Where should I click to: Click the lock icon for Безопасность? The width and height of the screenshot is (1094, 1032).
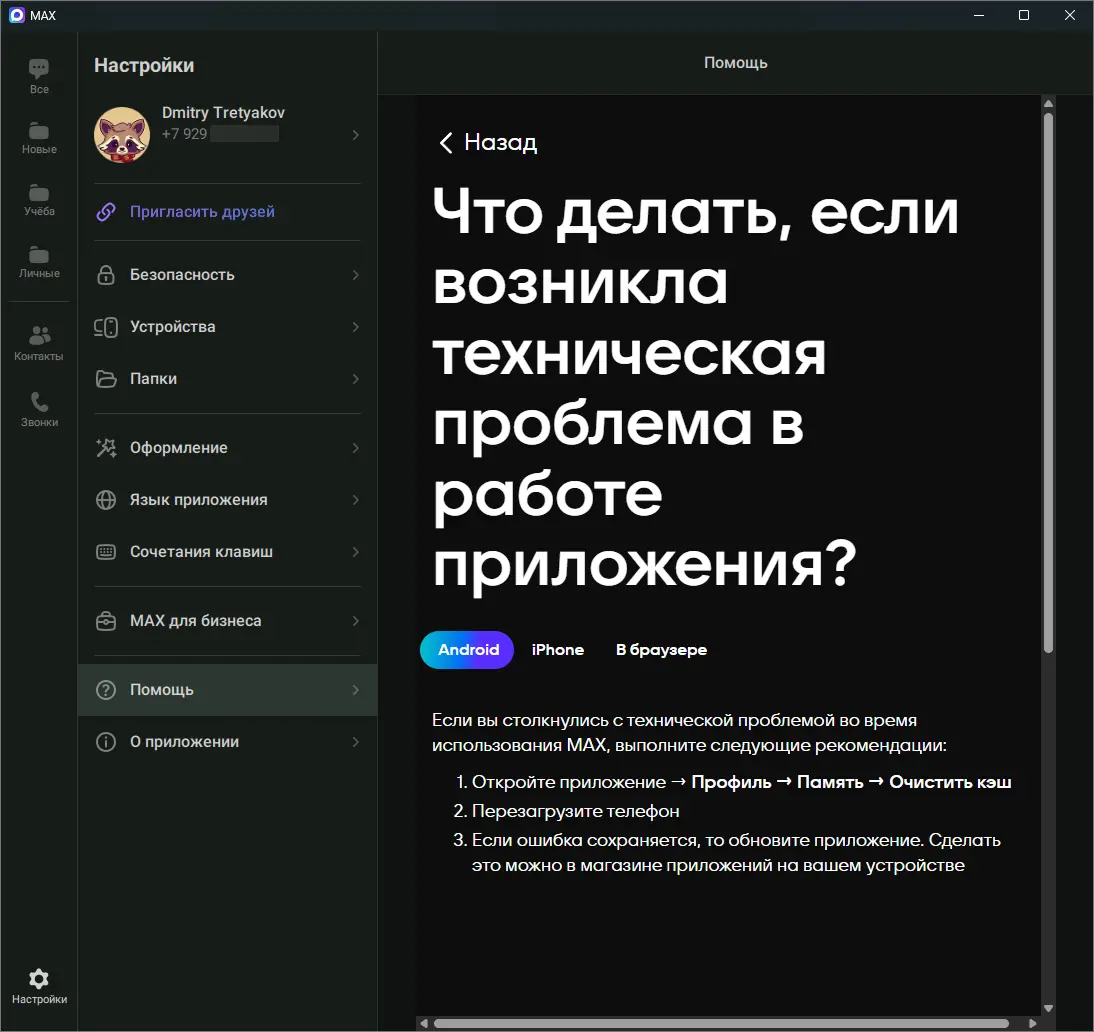coord(106,275)
